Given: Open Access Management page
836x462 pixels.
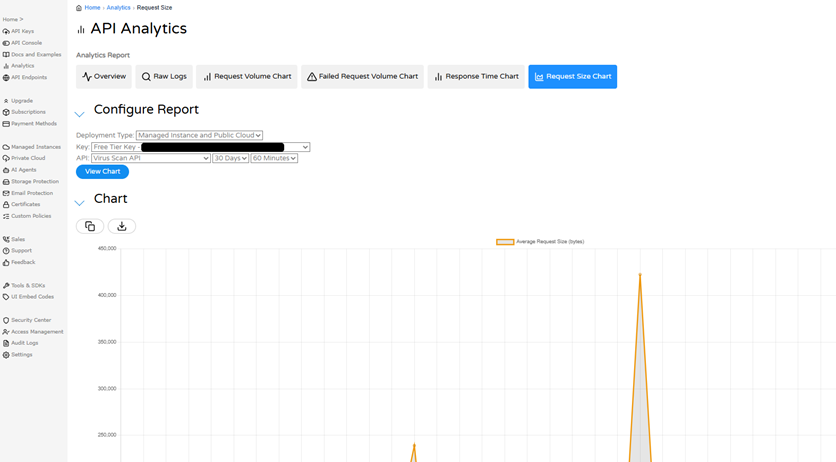Looking at the screenshot, I should (x=33, y=332).
